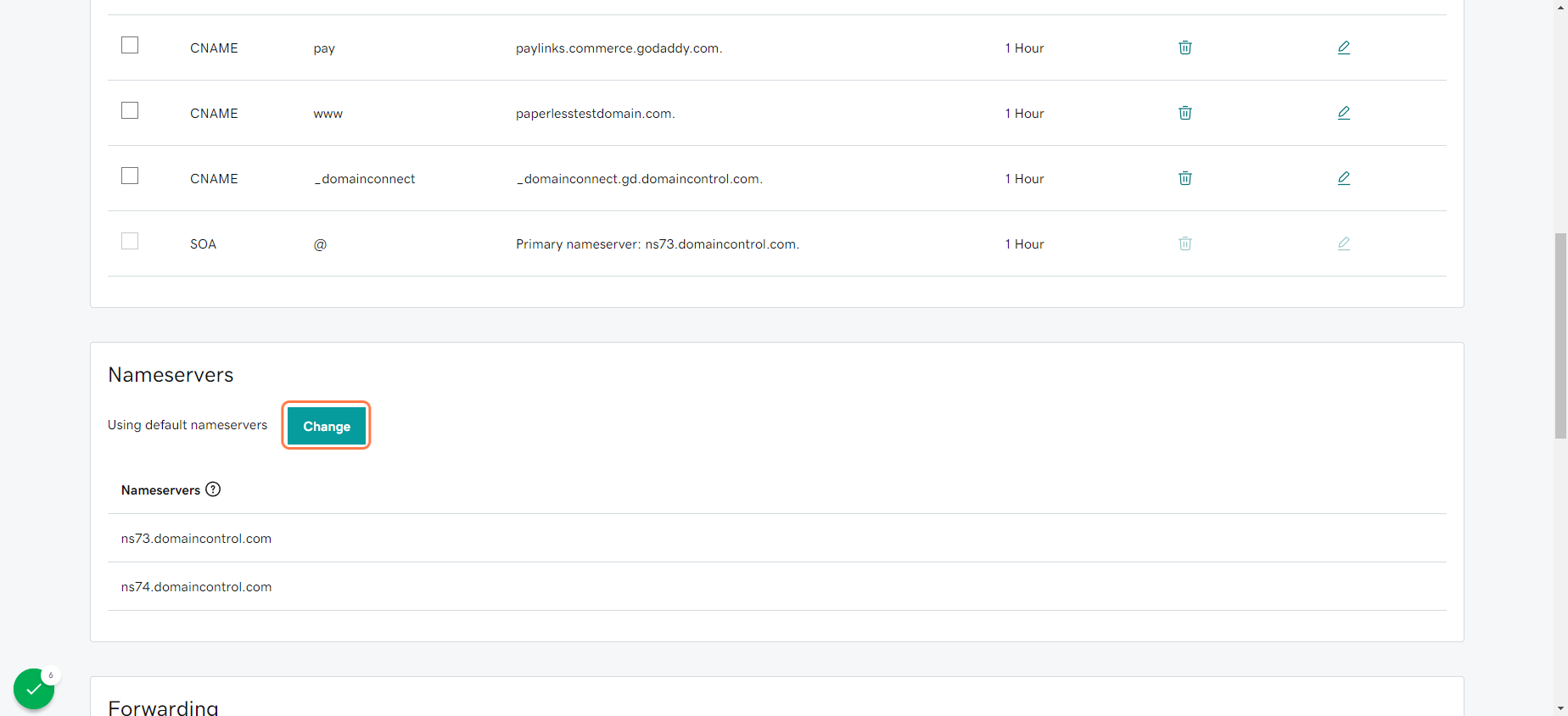Click paylinks.commerce.godaddy.com. value
Image resolution: width=1568 pixels, height=716 pixels.
click(619, 48)
